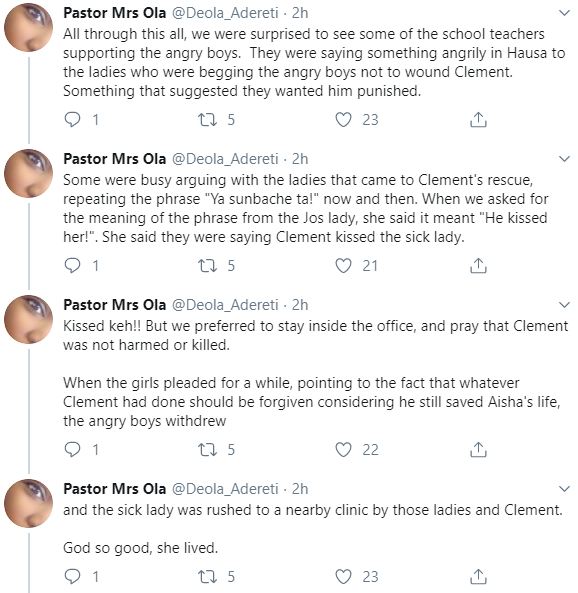This screenshot has height=593, width=578.
Task: Open @Deola_Adereti handle on first tweet
Action: point(225,13)
